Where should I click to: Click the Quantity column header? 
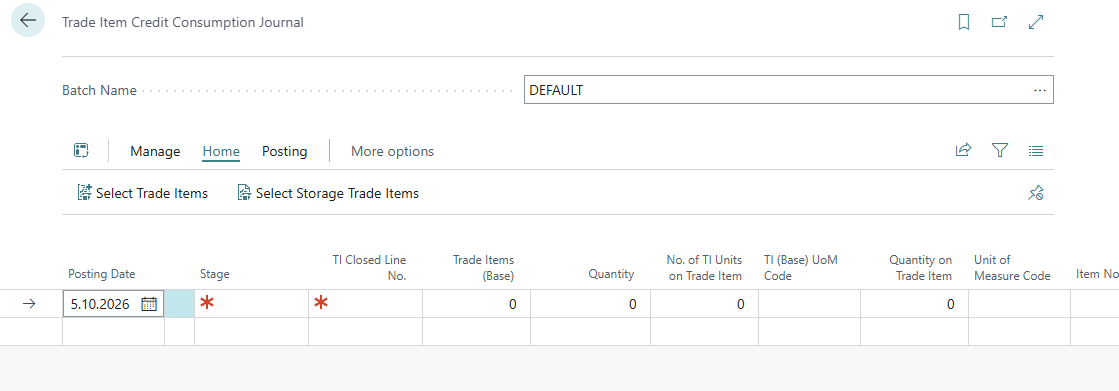point(611,274)
